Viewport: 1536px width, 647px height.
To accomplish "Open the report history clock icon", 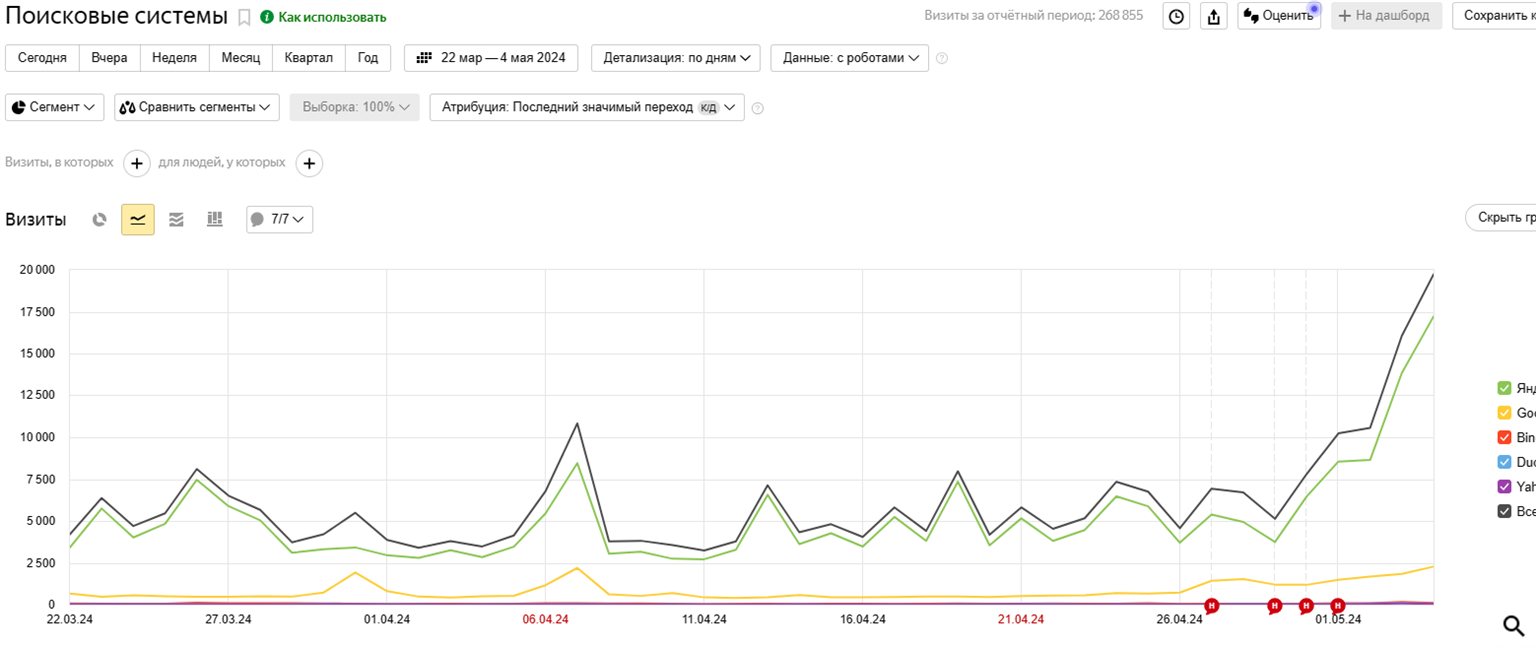I will (1176, 16).
